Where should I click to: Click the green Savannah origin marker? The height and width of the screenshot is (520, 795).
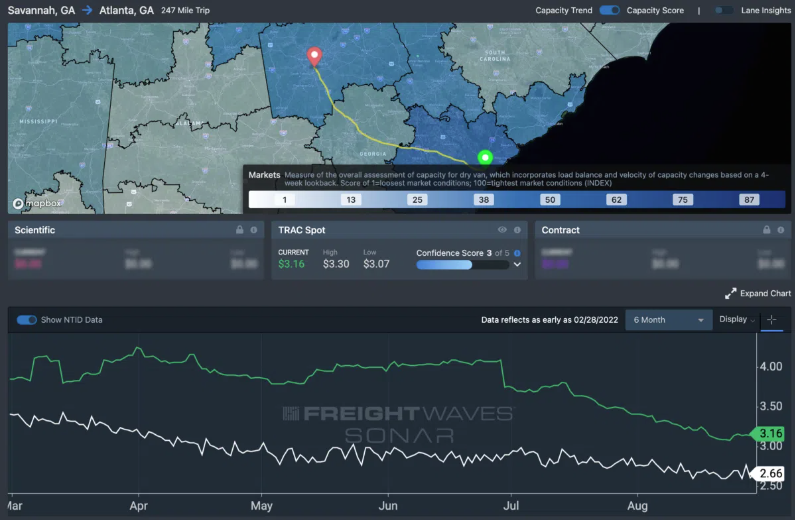click(486, 157)
